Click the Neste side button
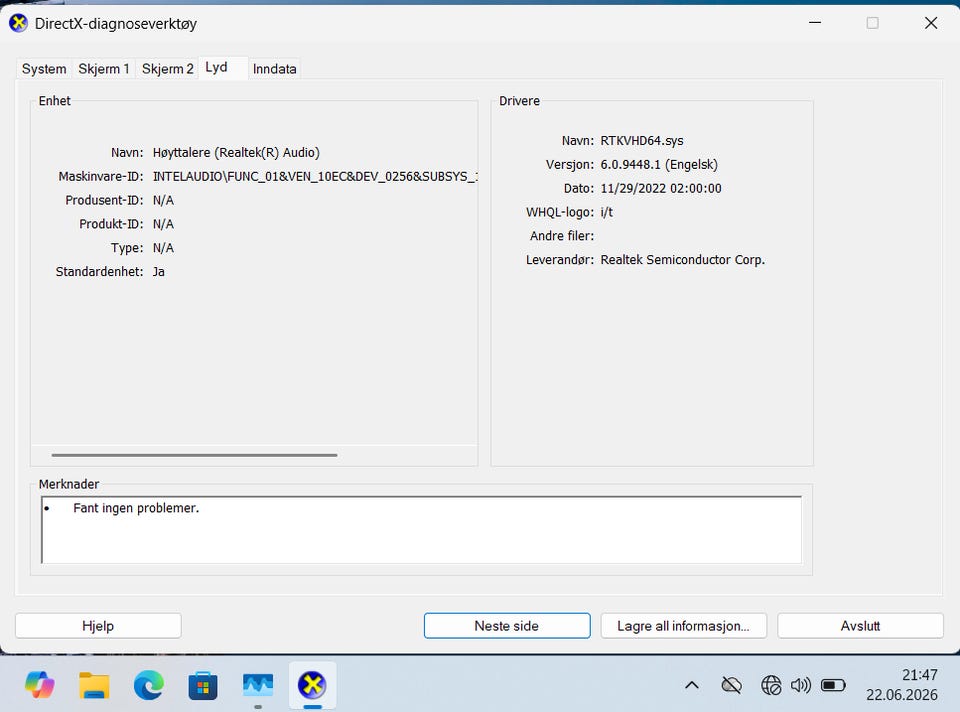This screenshot has height=712, width=960. 507,626
